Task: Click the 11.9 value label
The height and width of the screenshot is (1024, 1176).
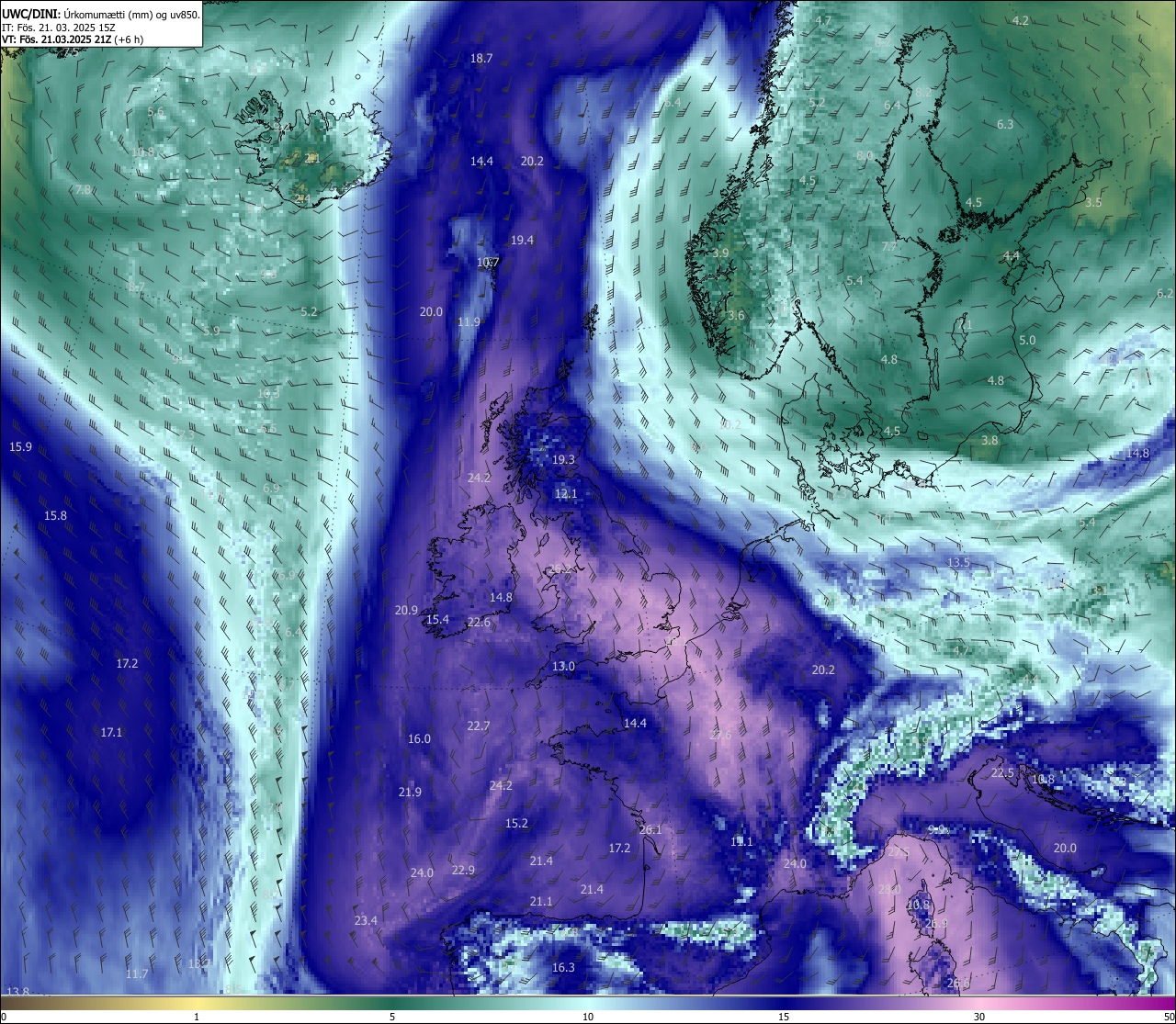Action: 469,322
